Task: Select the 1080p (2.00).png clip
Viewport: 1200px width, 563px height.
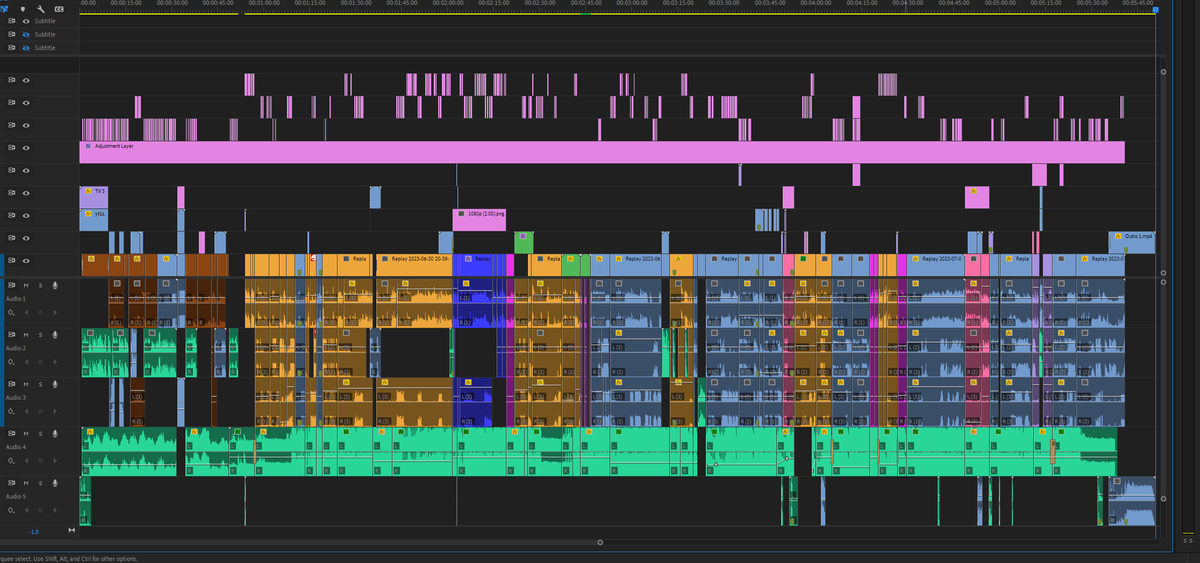Action: [x=479, y=220]
